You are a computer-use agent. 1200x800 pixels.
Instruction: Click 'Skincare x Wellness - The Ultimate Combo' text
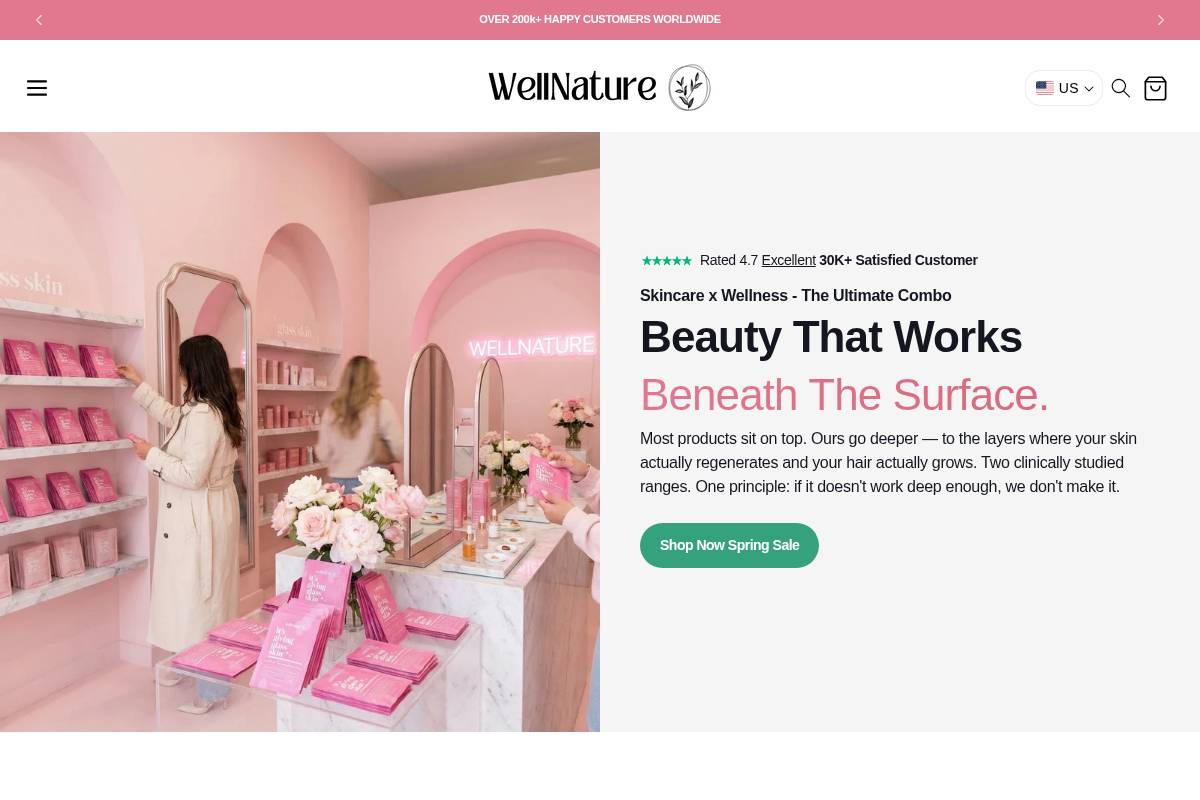pyautogui.click(x=795, y=296)
